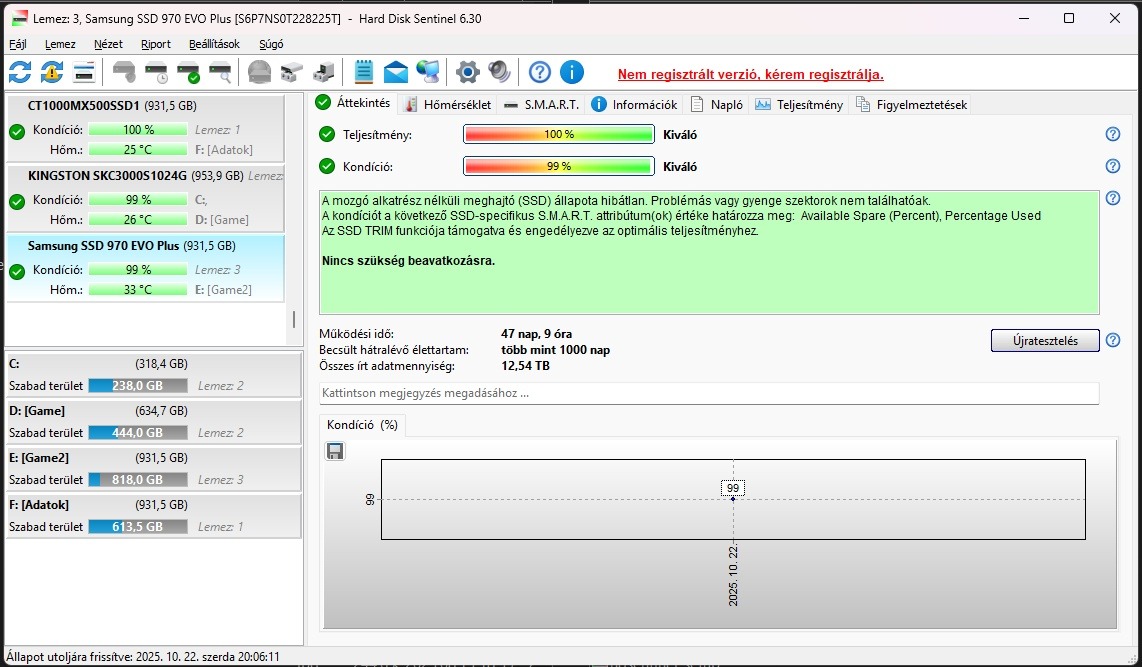1142x667 pixels.
Task: Switch to the S.M.A.R.T. tab
Action: tap(542, 105)
